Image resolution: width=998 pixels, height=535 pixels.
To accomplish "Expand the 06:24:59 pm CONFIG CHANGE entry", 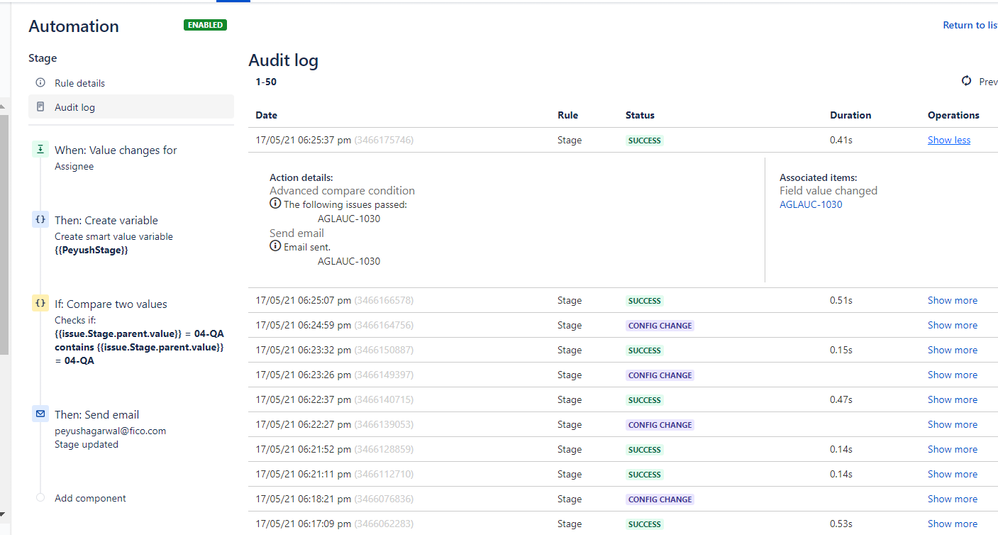I will pyautogui.click(x=952, y=325).
